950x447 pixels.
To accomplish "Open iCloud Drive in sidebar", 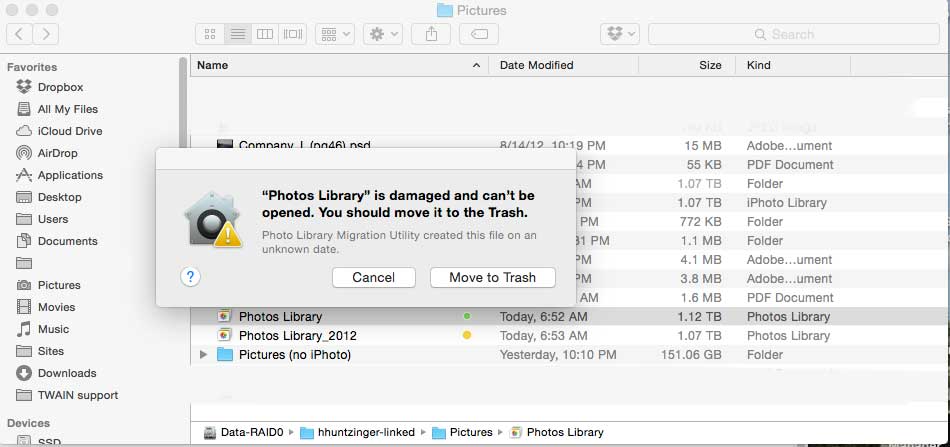I will tap(69, 131).
